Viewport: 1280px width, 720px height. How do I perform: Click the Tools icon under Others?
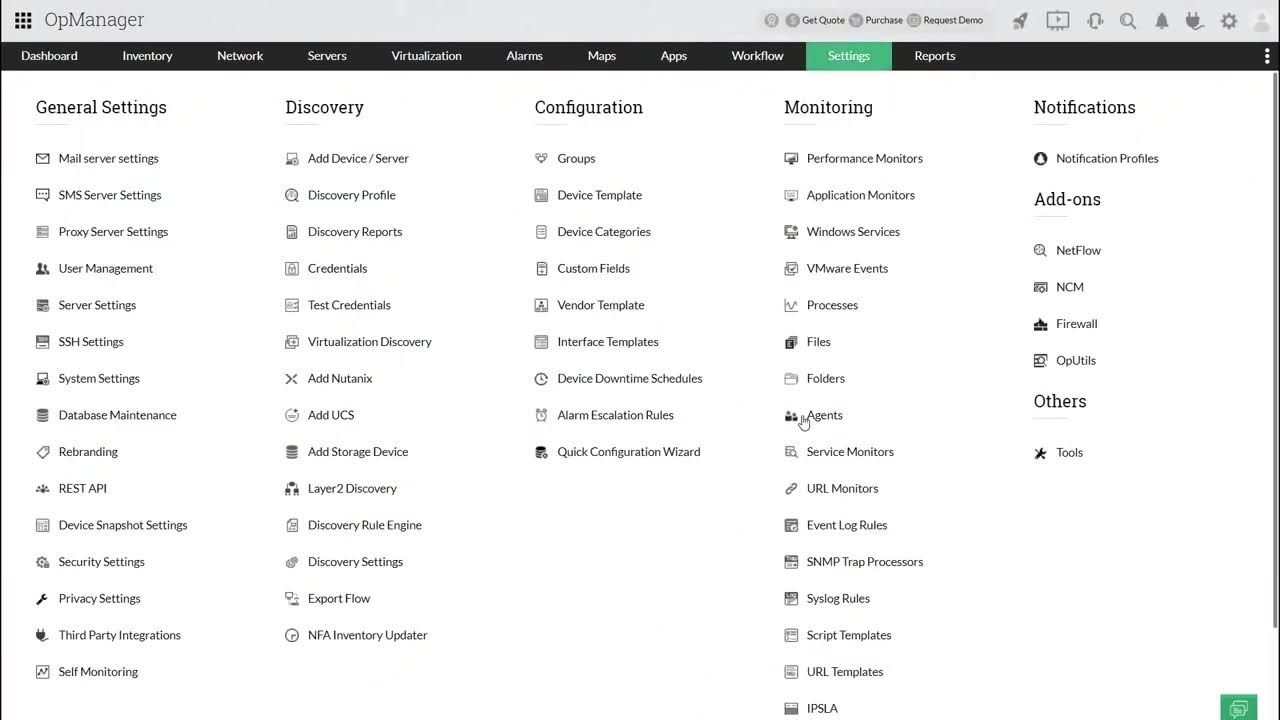1040,453
